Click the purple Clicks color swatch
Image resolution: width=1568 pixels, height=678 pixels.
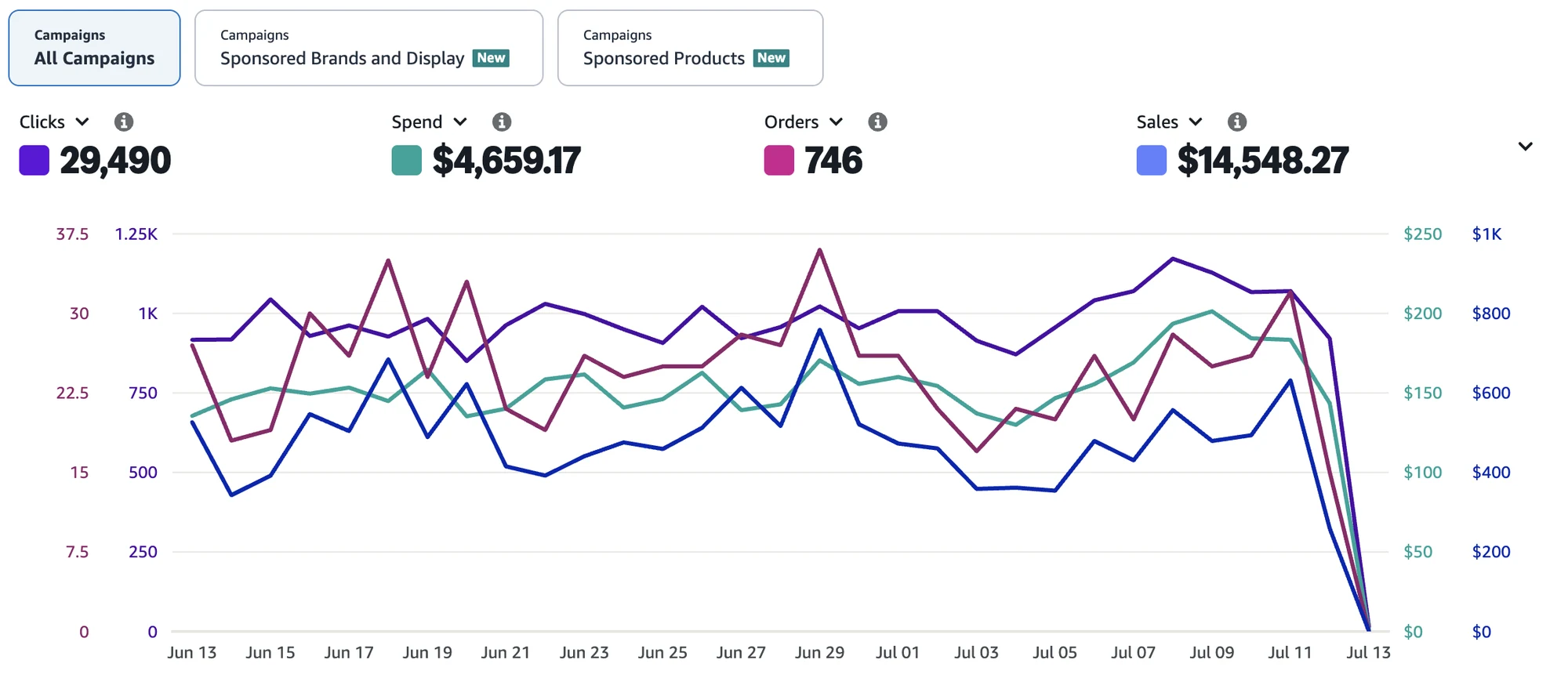click(34, 161)
